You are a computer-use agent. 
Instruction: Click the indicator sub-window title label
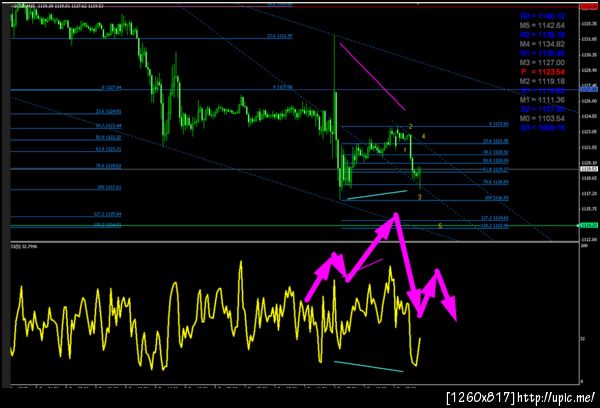(24, 246)
